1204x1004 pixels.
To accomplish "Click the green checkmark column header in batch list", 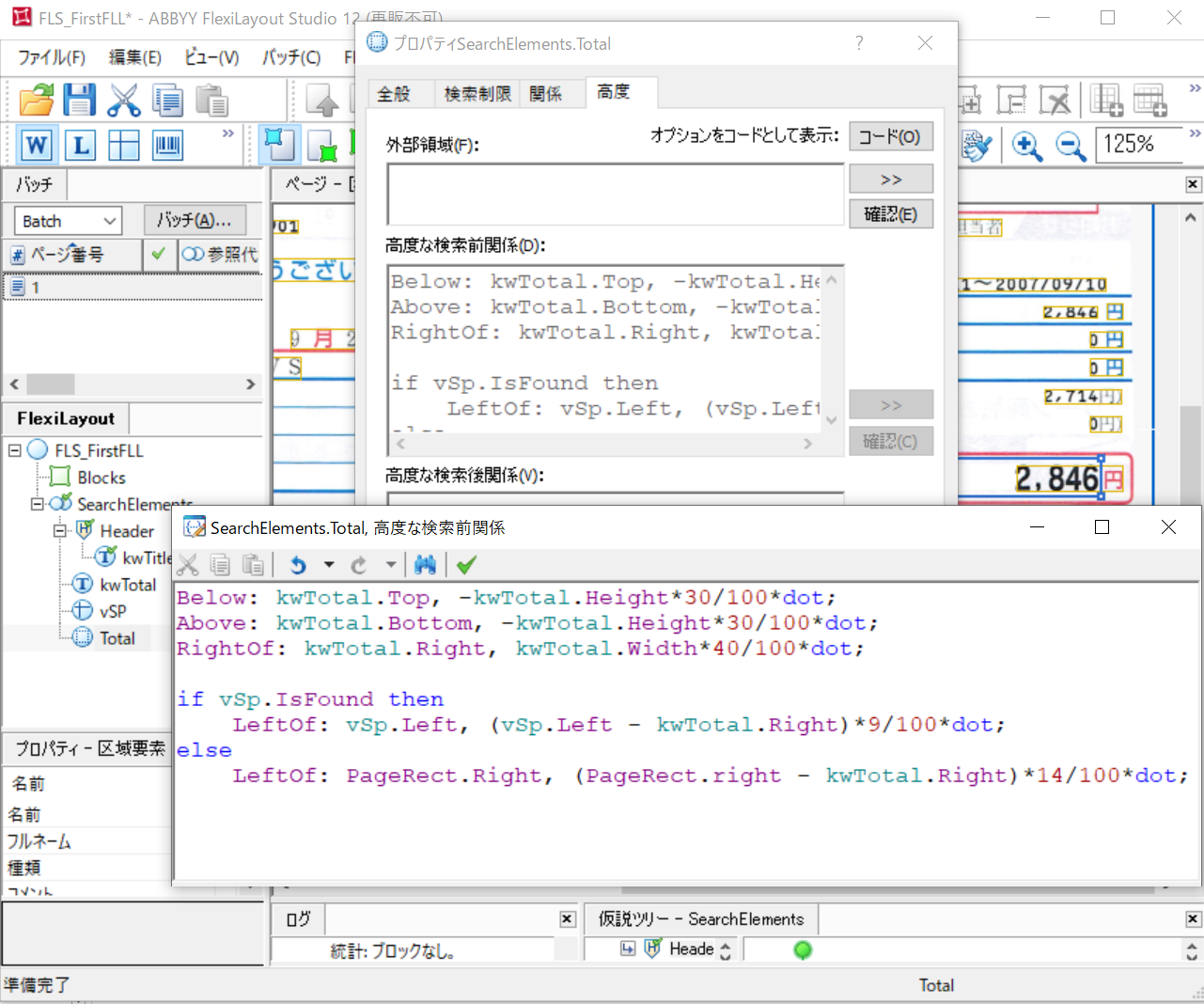I will 158,255.
